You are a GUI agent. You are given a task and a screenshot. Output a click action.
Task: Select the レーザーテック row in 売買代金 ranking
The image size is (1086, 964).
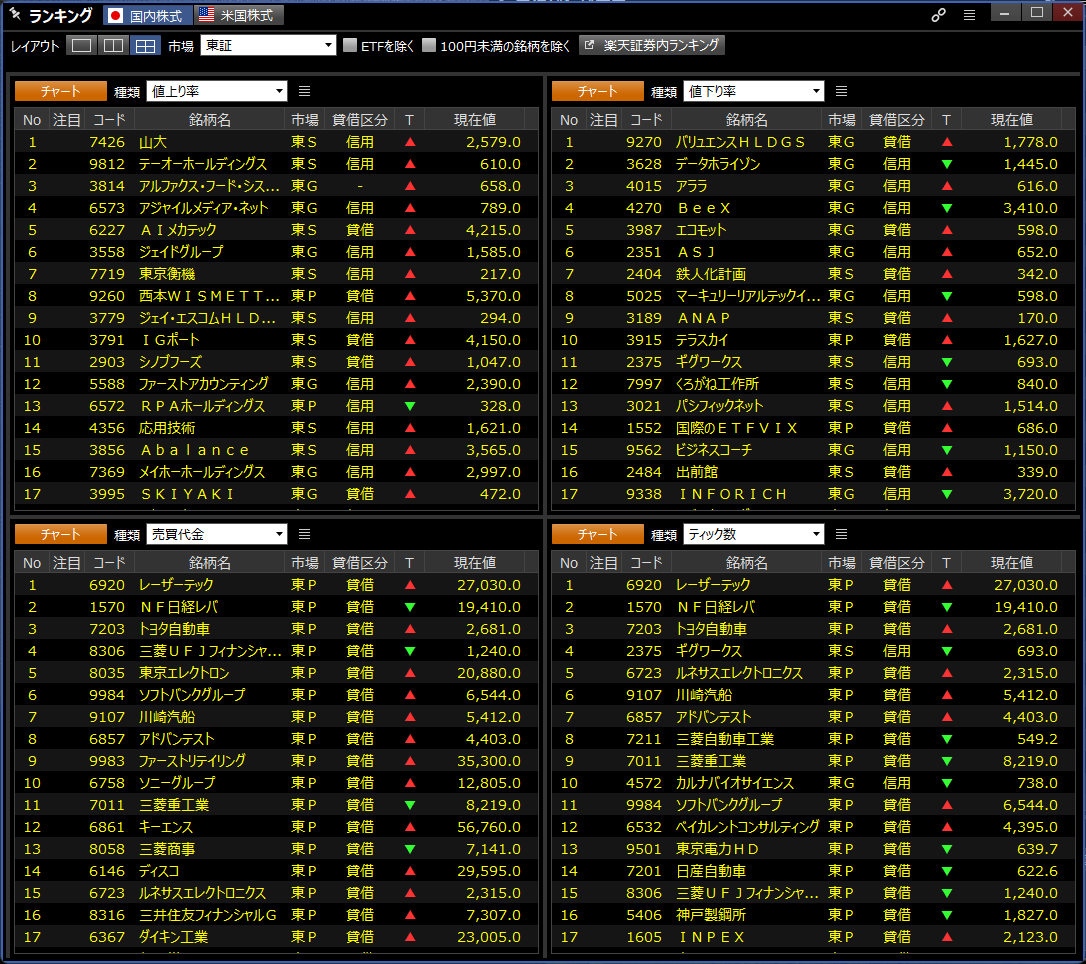(x=176, y=585)
